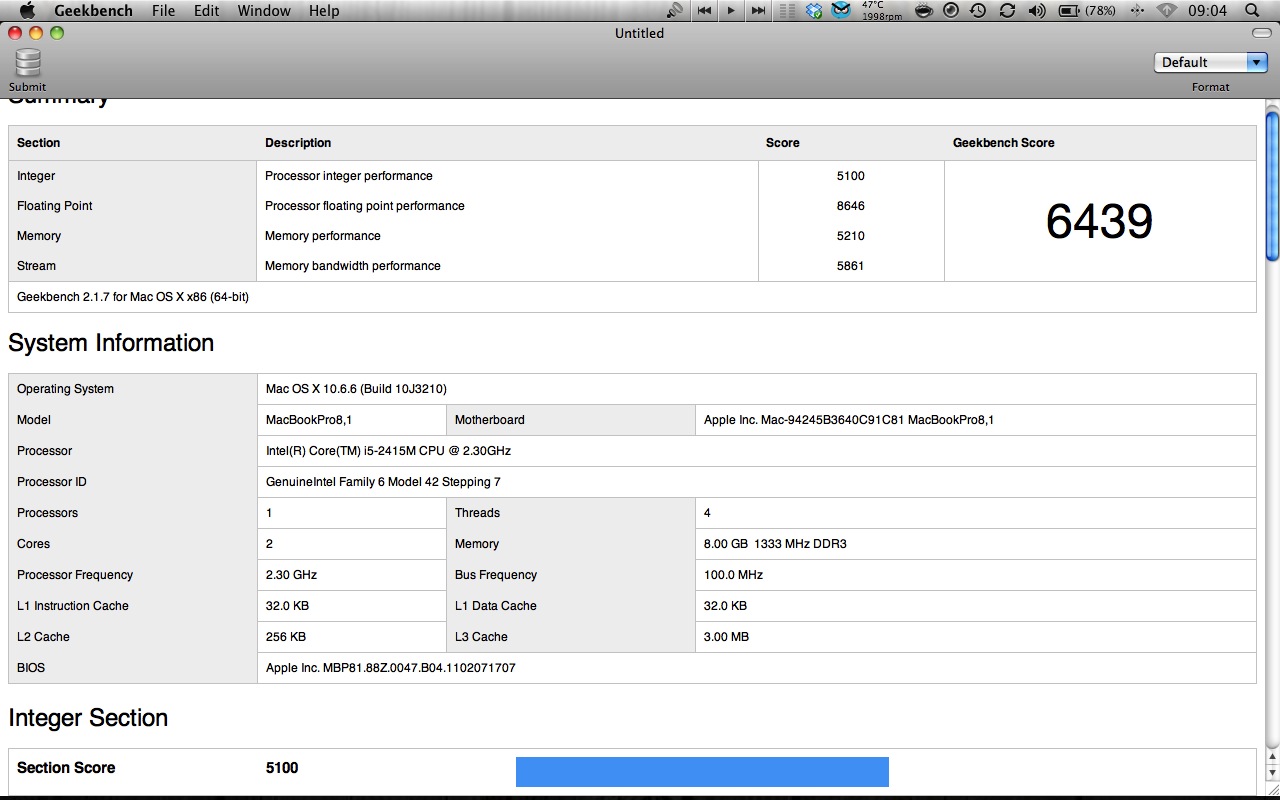Click the Intel Core i5-2415M processor value
The height and width of the screenshot is (800, 1280).
click(388, 451)
